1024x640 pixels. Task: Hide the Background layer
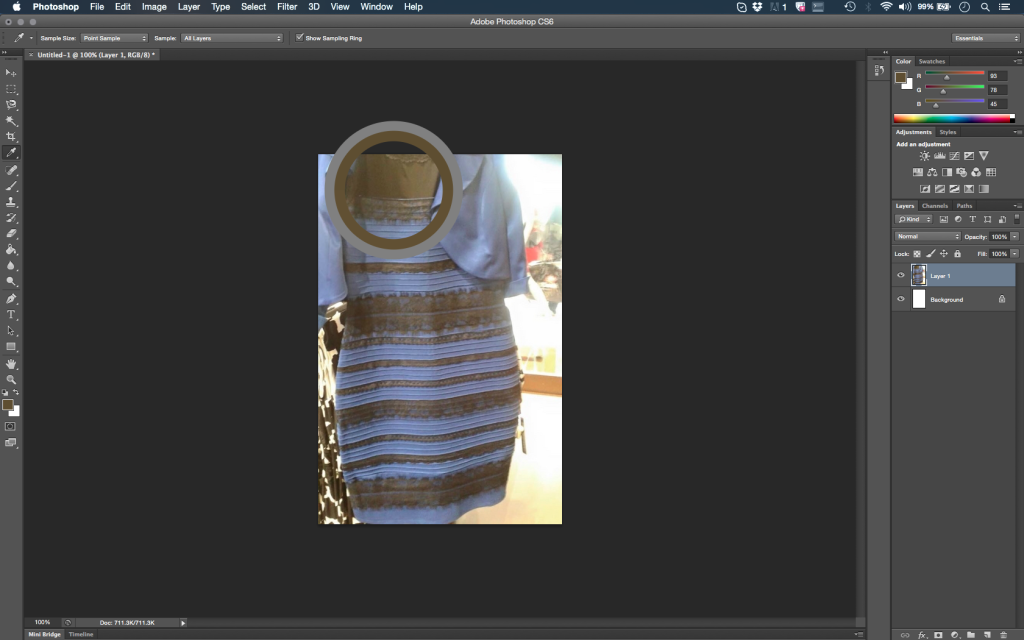coord(901,299)
